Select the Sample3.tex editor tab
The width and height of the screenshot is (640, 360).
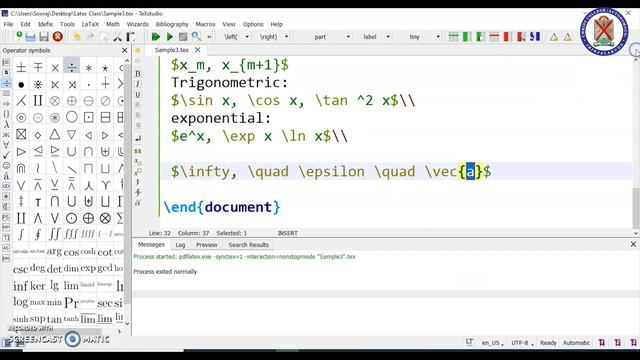click(x=171, y=50)
